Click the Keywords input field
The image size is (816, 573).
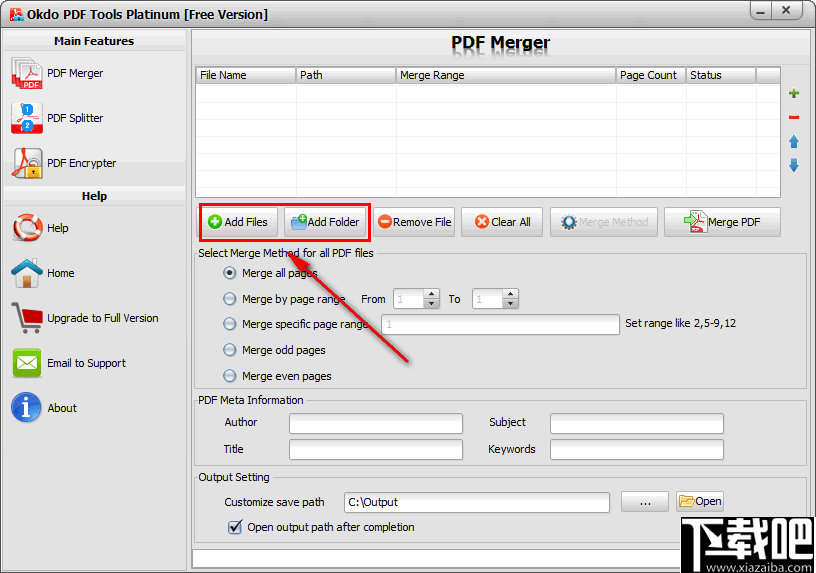pyautogui.click(x=637, y=449)
